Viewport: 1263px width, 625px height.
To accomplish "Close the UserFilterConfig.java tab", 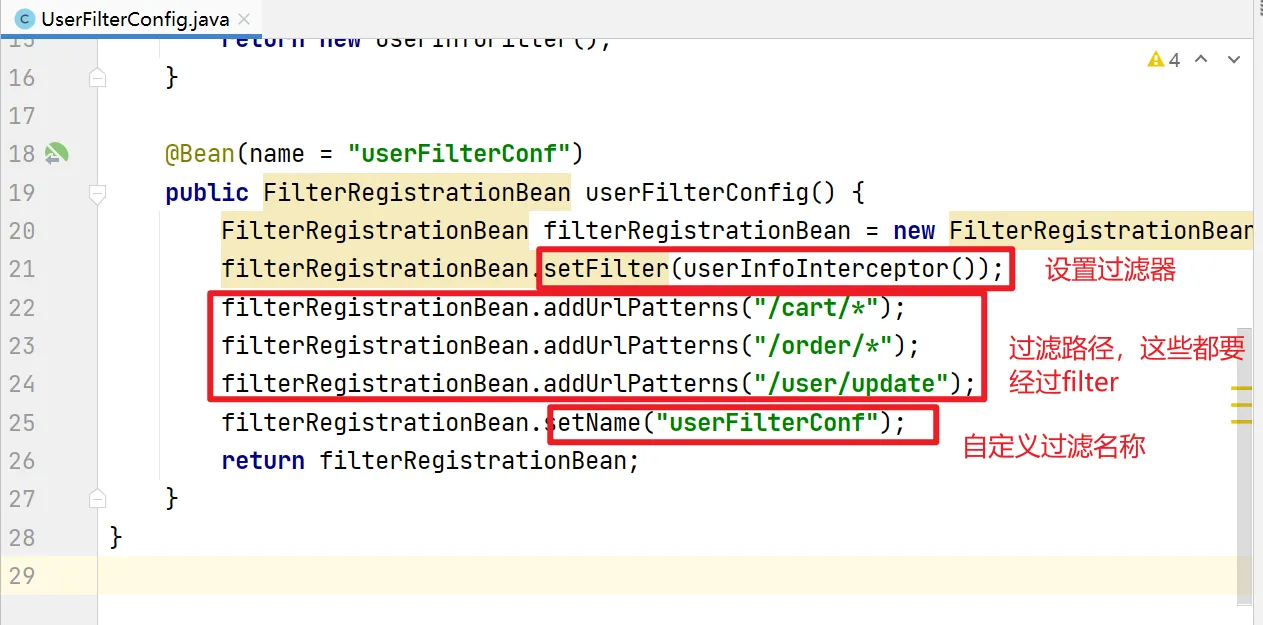I will point(244,19).
